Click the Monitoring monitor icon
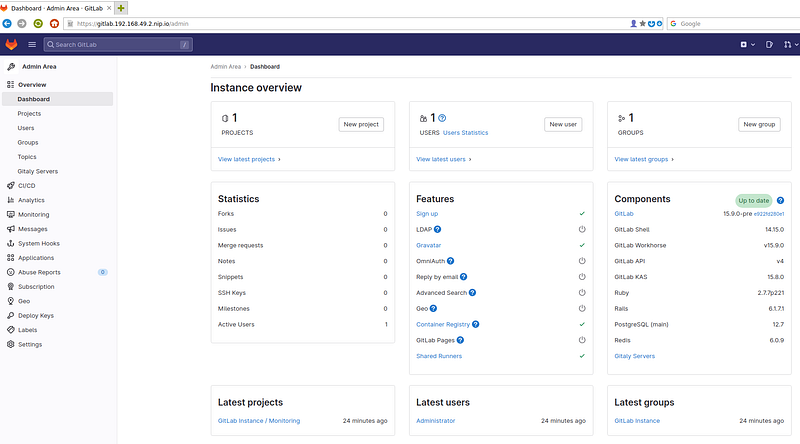 (11, 214)
